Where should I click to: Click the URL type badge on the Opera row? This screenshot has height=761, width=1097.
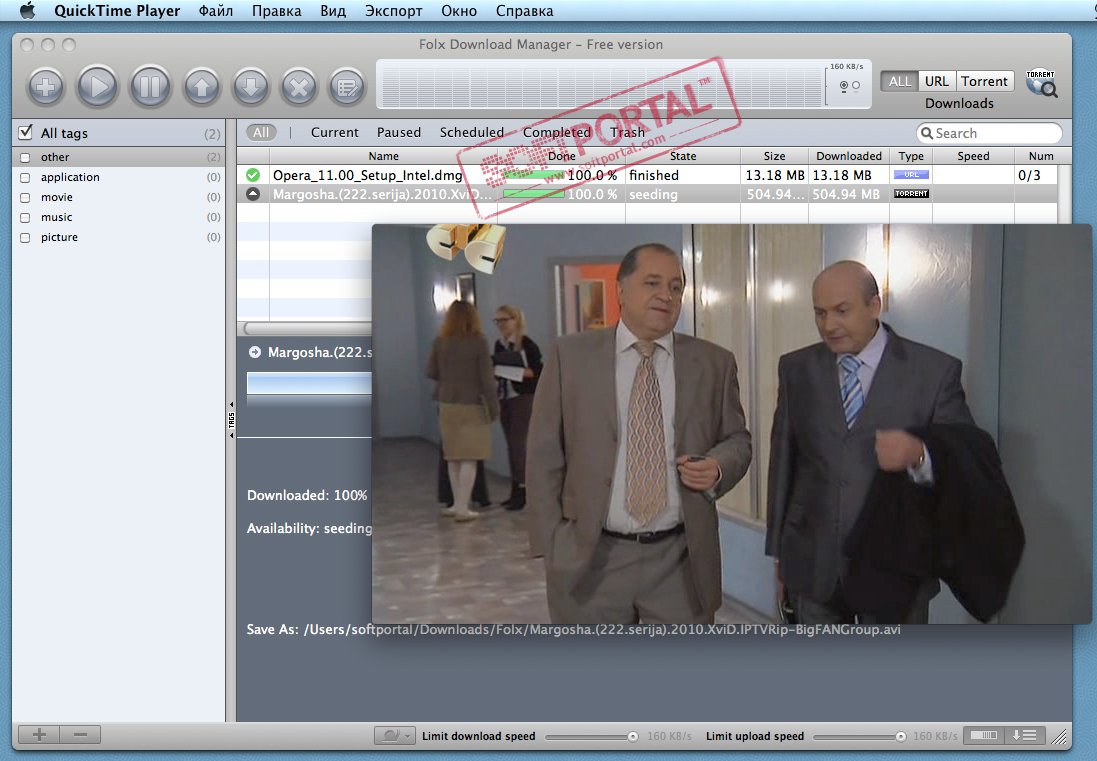911,175
